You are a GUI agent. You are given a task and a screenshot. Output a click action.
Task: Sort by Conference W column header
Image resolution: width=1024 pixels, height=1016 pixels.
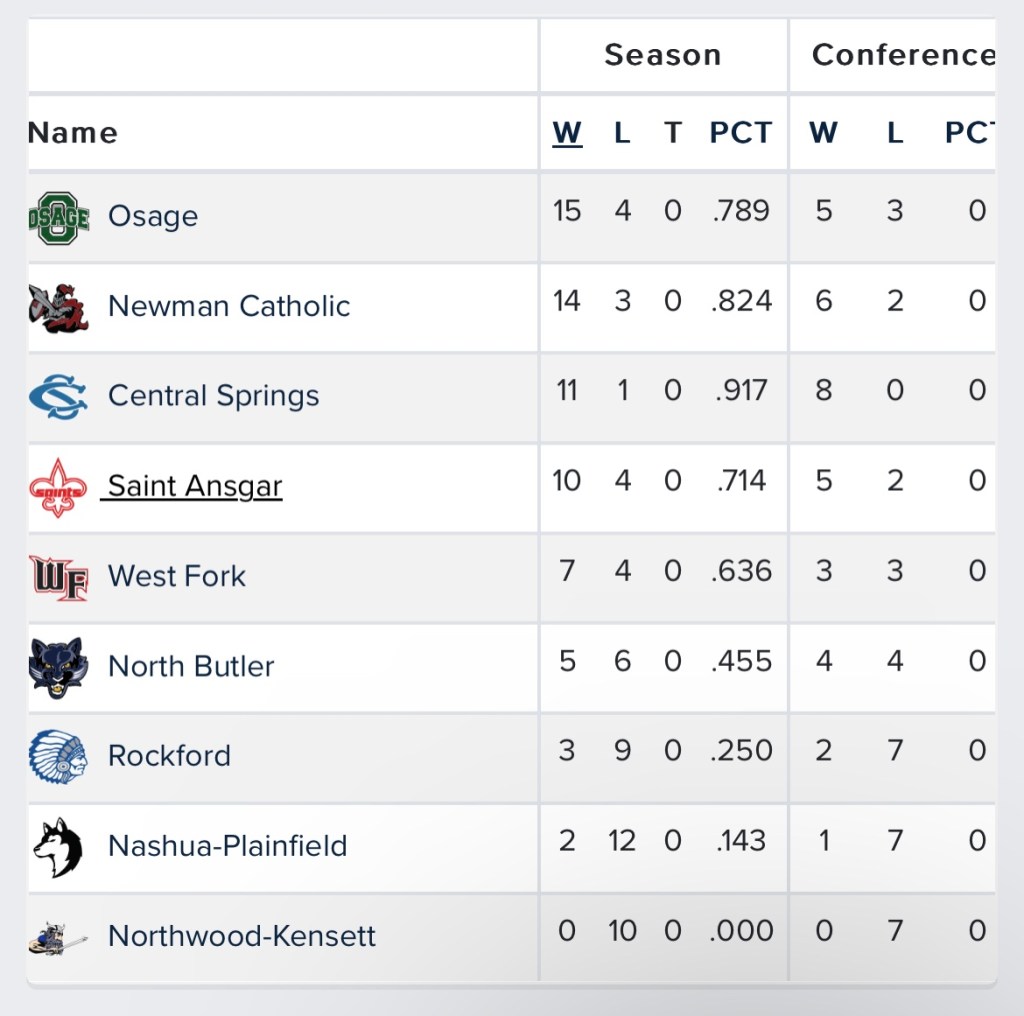coord(823,133)
